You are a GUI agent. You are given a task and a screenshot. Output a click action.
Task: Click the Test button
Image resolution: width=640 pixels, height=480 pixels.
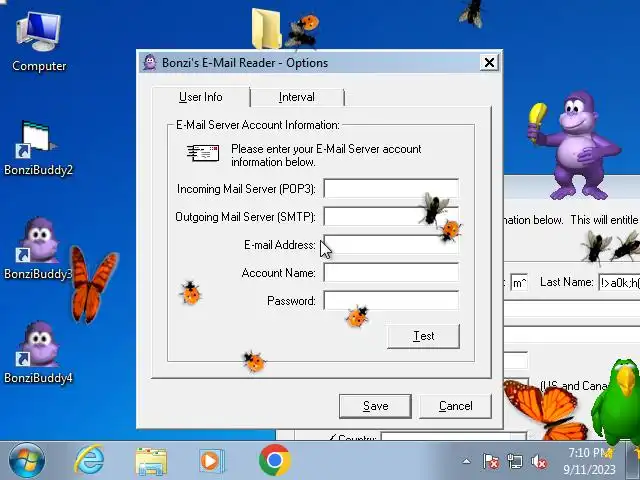click(423, 336)
